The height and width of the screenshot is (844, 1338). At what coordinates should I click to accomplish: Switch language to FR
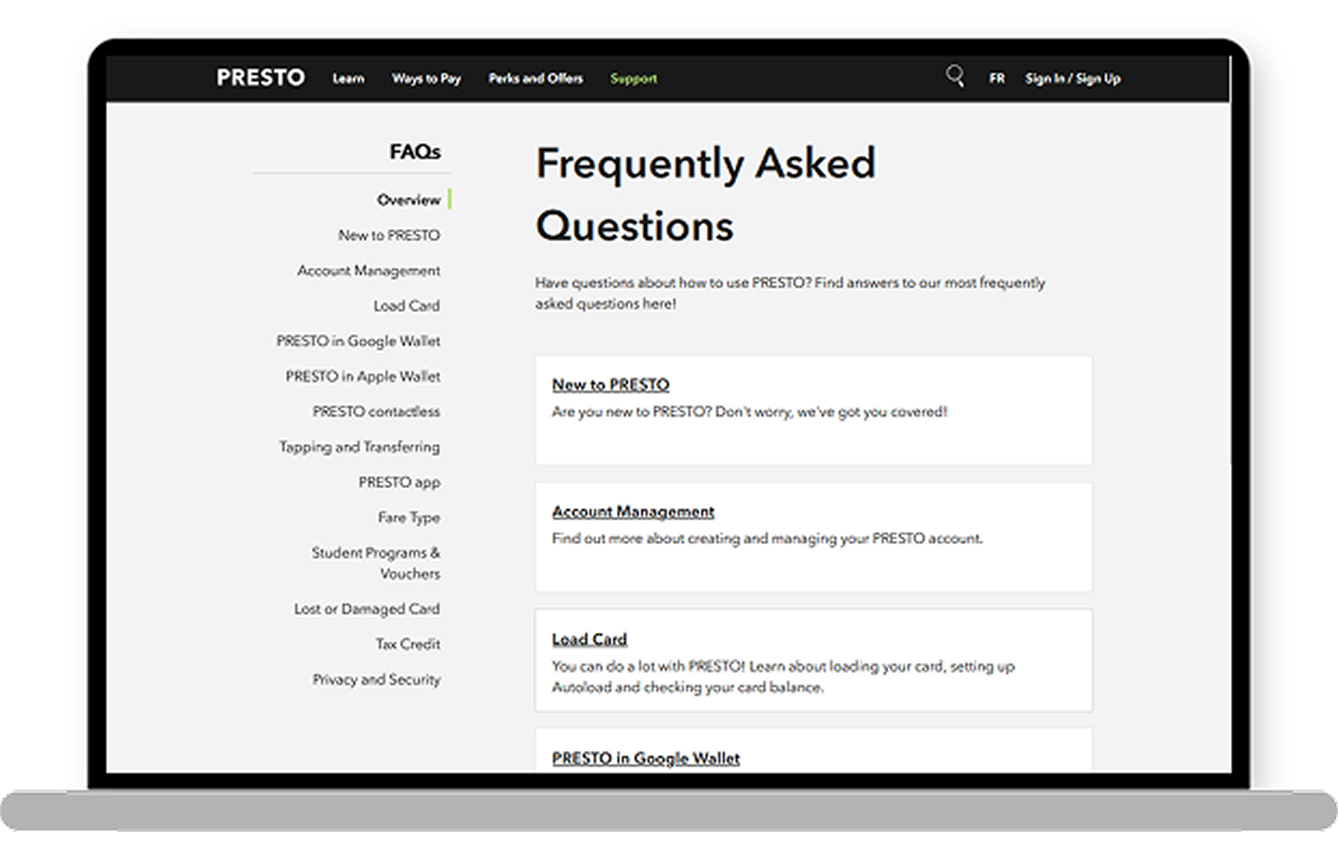997,78
